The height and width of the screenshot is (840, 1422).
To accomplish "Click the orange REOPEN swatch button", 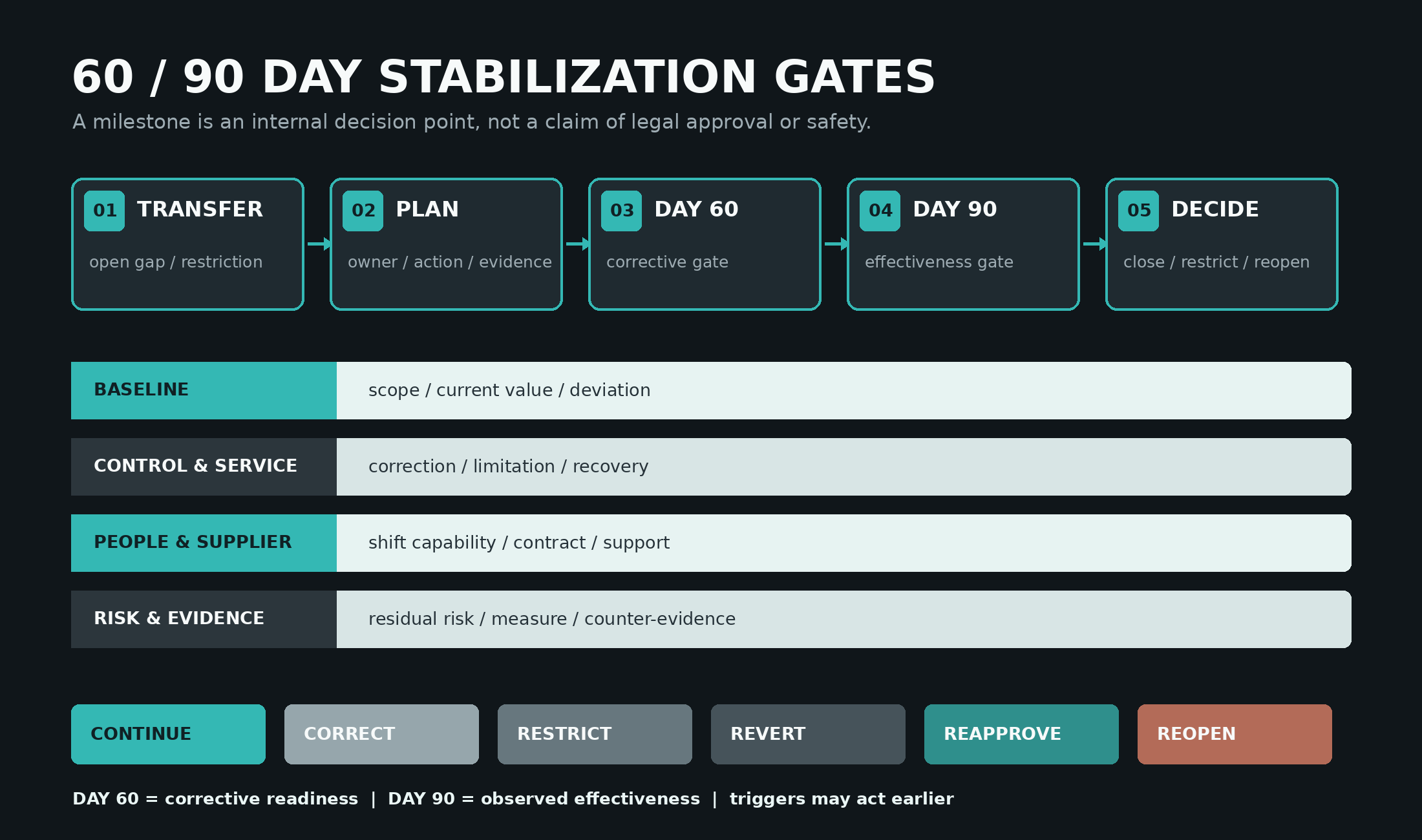I will pyautogui.click(x=1235, y=734).
